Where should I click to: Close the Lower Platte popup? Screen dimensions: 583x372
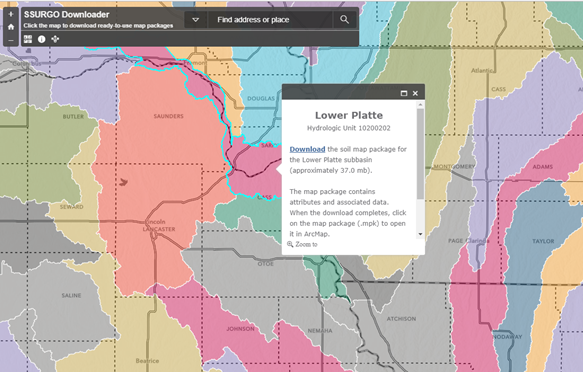click(415, 93)
